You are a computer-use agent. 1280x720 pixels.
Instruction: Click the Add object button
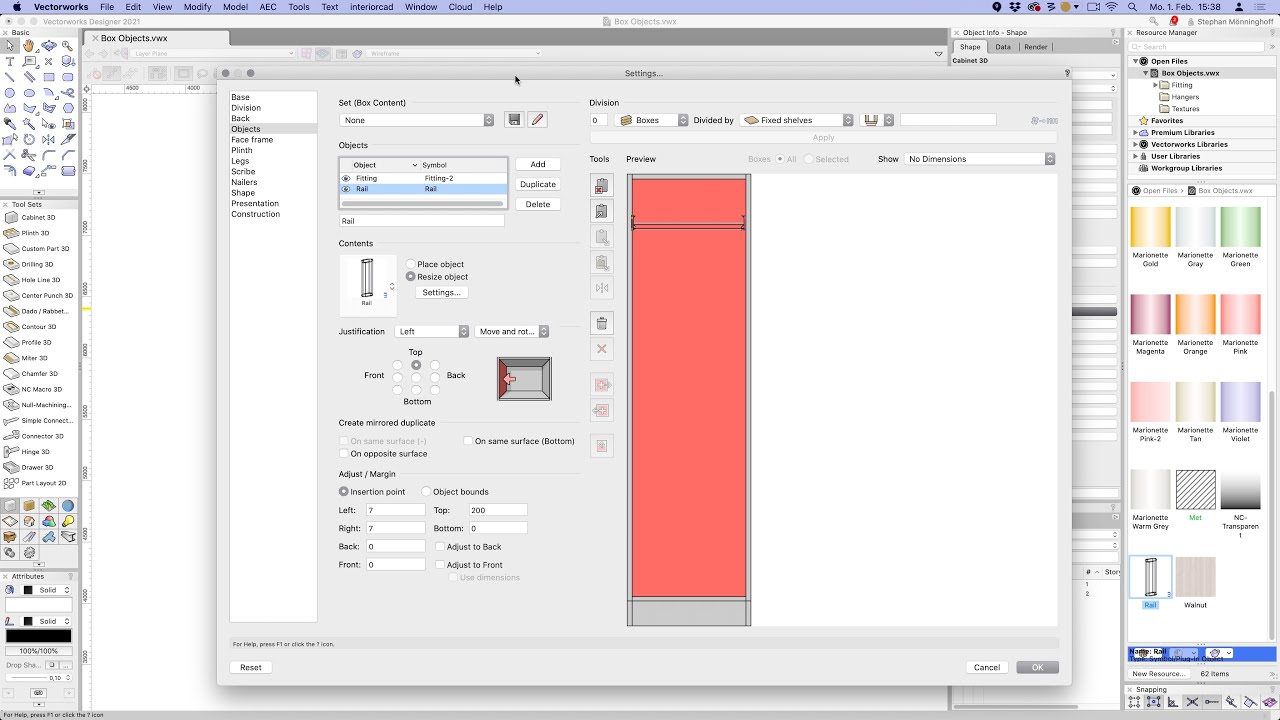point(538,164)
